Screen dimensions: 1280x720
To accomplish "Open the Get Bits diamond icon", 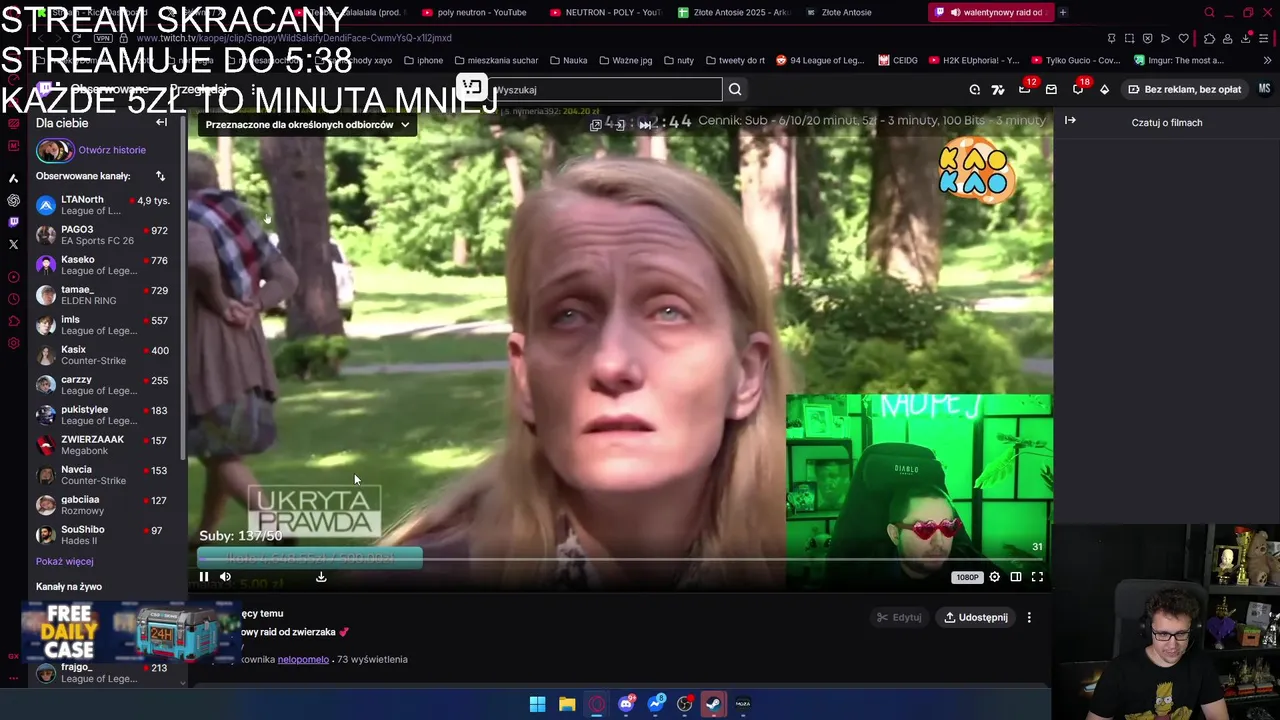I will [1104, 90].
